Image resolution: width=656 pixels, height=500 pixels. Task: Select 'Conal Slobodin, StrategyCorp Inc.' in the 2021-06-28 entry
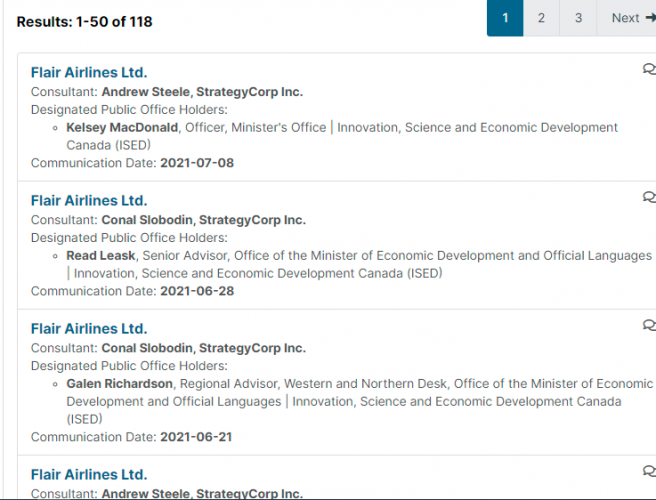(204, 220)
